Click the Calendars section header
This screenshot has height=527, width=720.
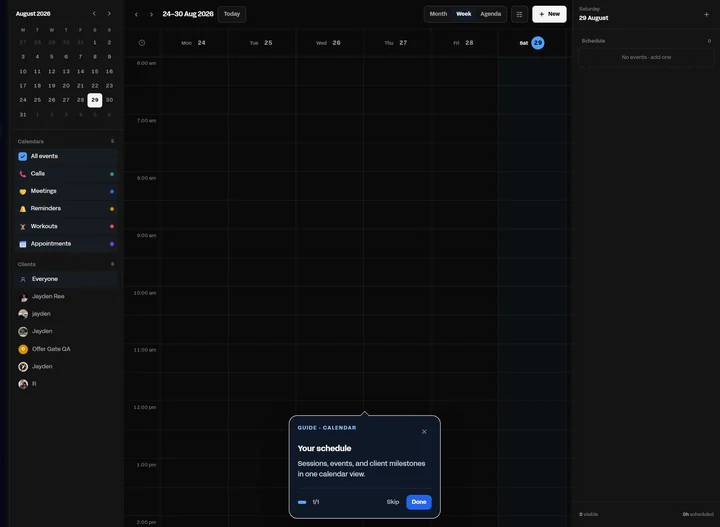[31, 141]
